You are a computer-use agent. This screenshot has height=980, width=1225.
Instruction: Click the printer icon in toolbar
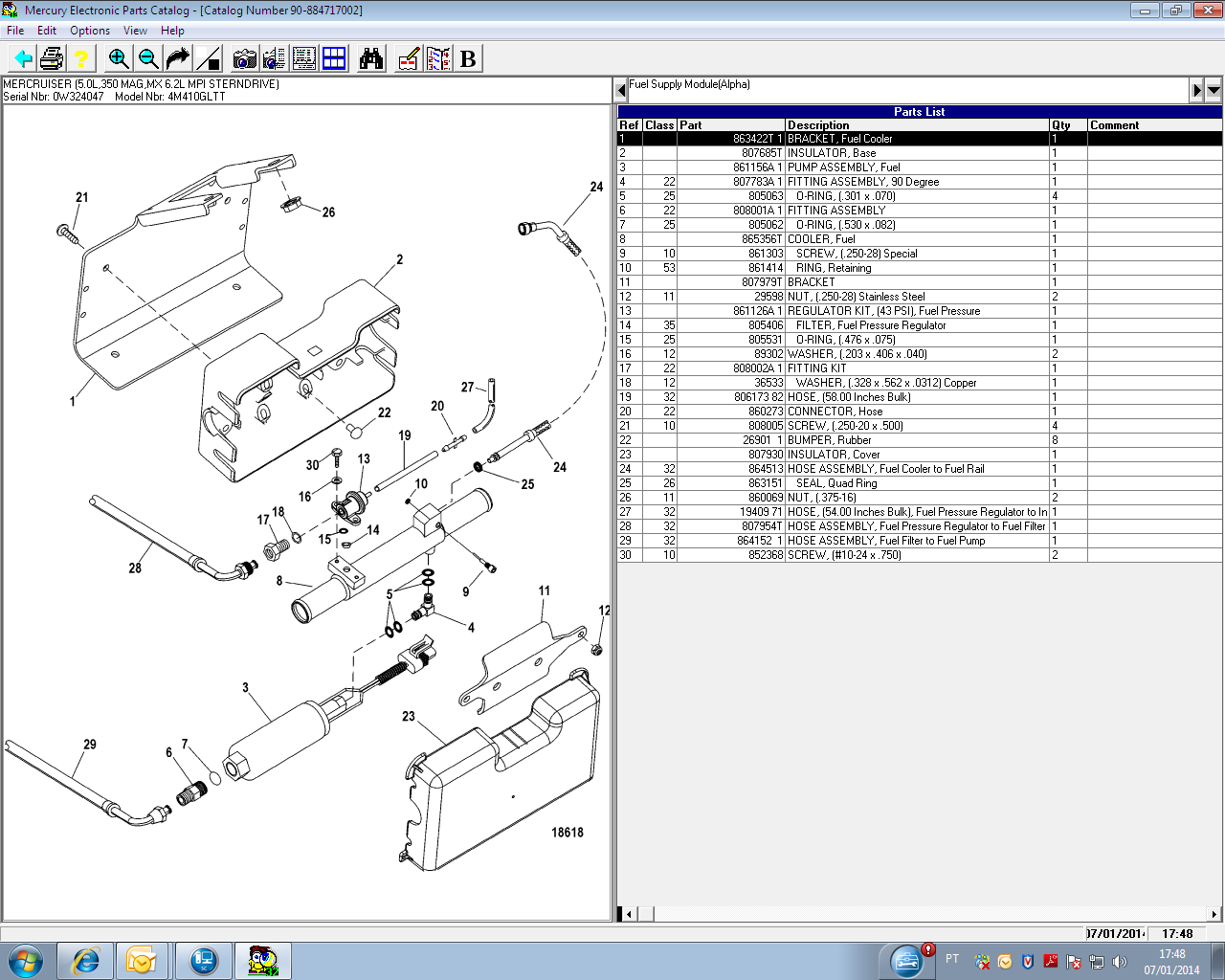click(x=52, y=59)
